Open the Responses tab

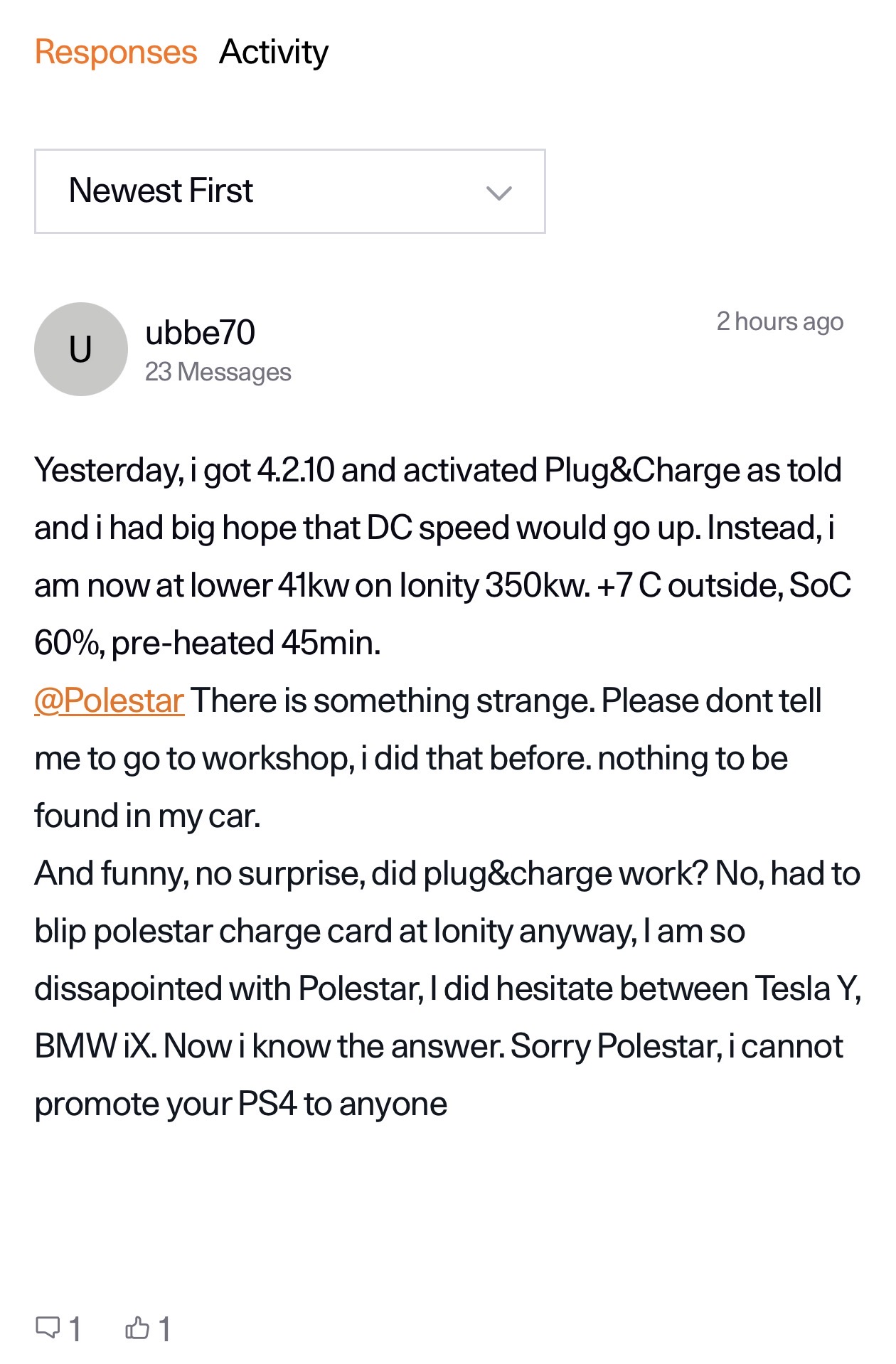[x=116, y=53]
